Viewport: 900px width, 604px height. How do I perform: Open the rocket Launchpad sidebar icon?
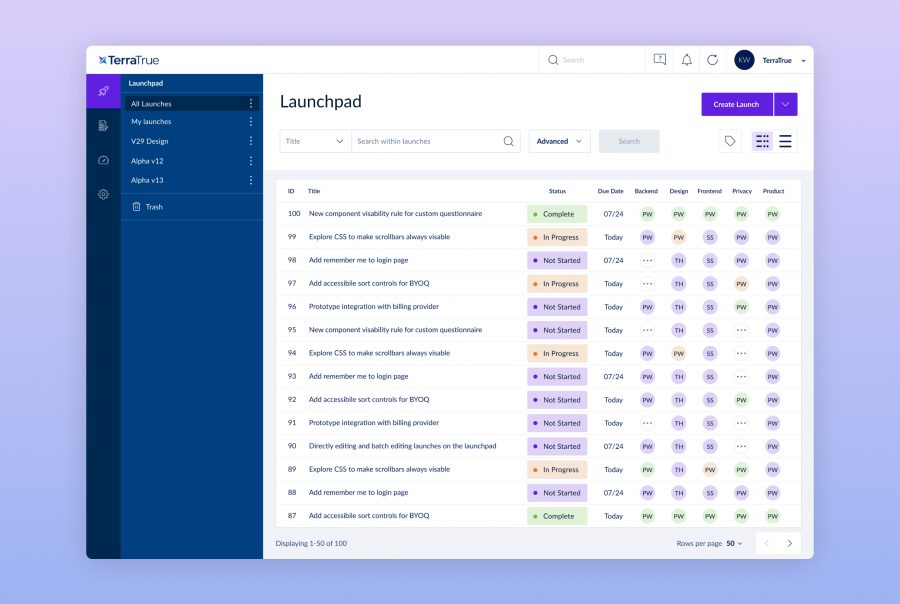(x=103, y=91)
